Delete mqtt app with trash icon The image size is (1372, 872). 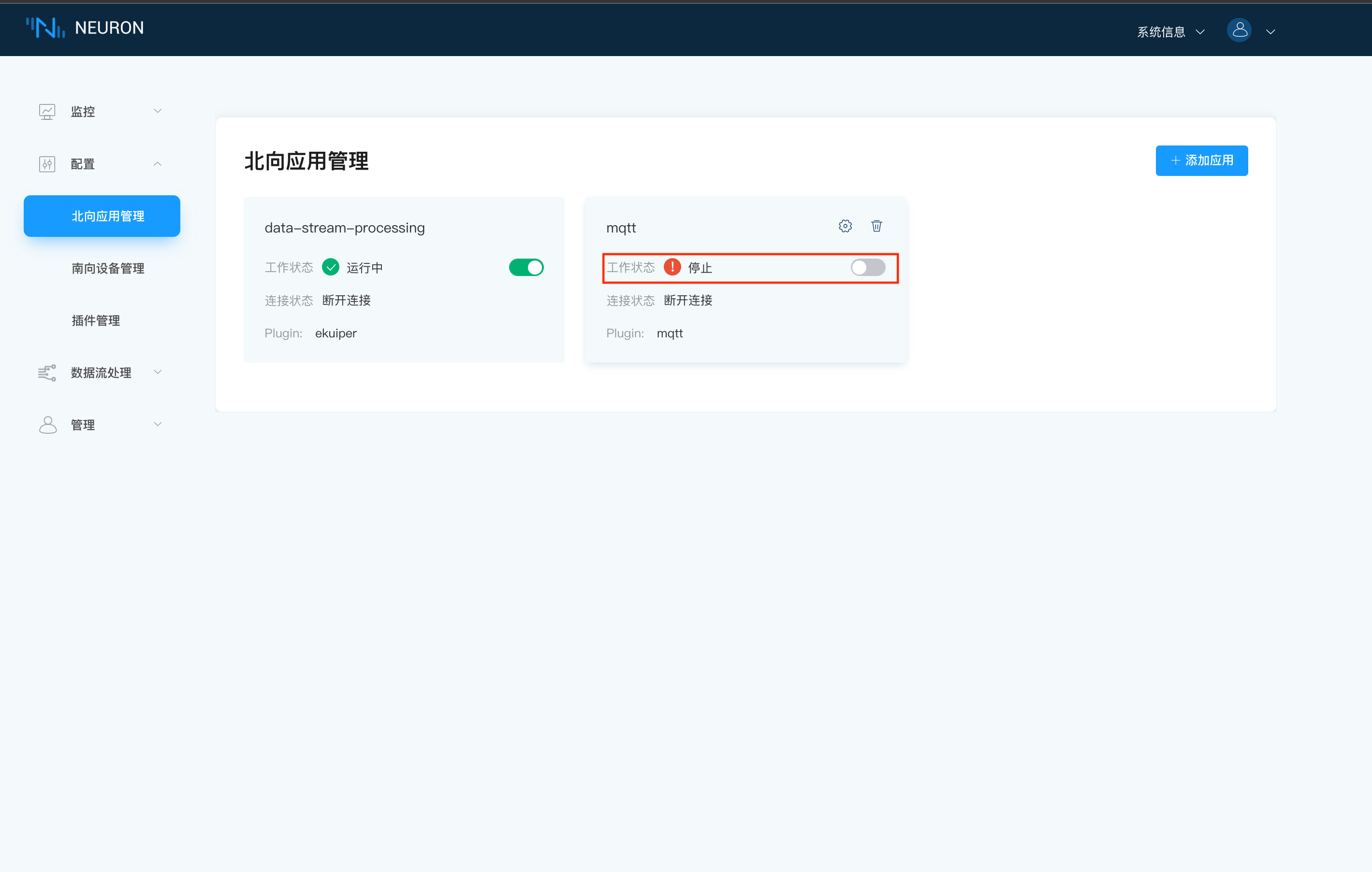(876, 226)
